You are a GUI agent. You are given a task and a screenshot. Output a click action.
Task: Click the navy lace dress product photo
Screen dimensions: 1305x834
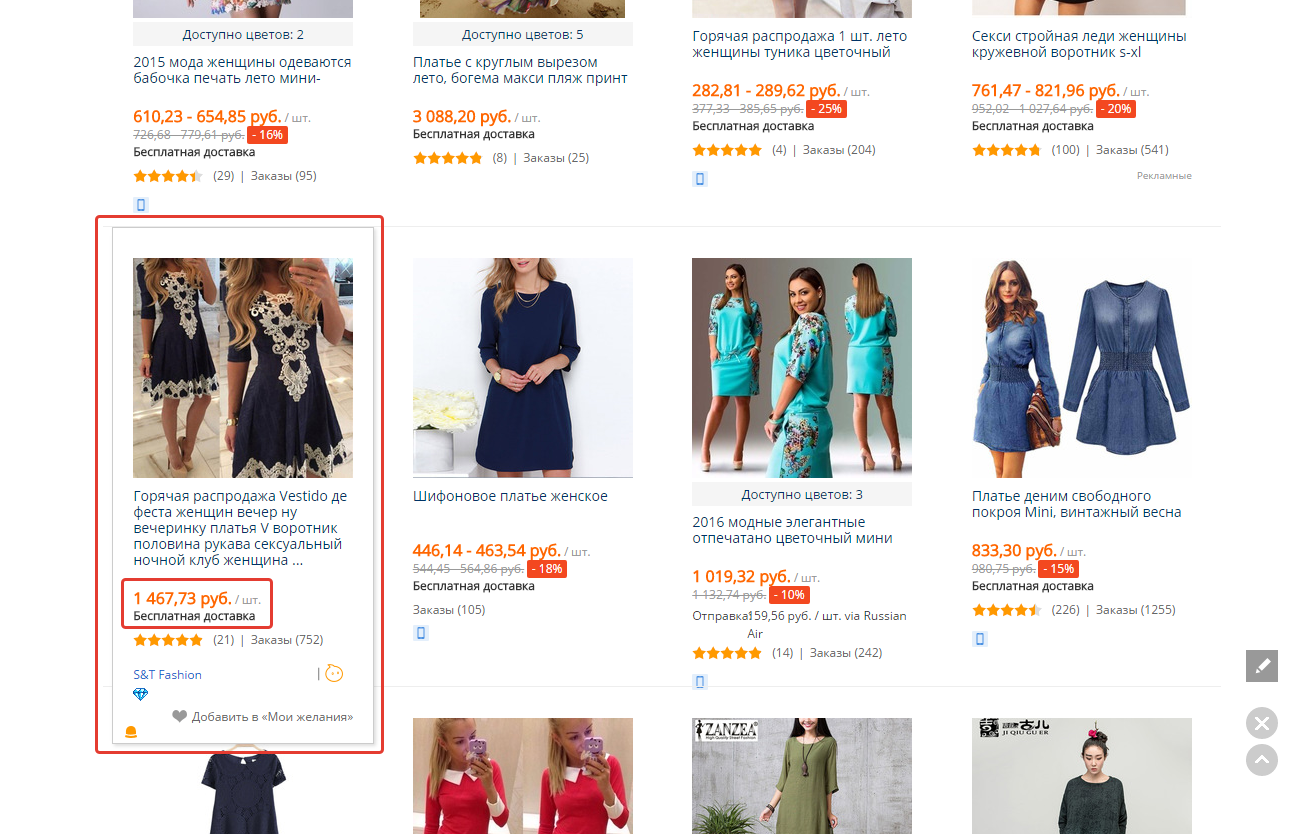tap(243, 367)
